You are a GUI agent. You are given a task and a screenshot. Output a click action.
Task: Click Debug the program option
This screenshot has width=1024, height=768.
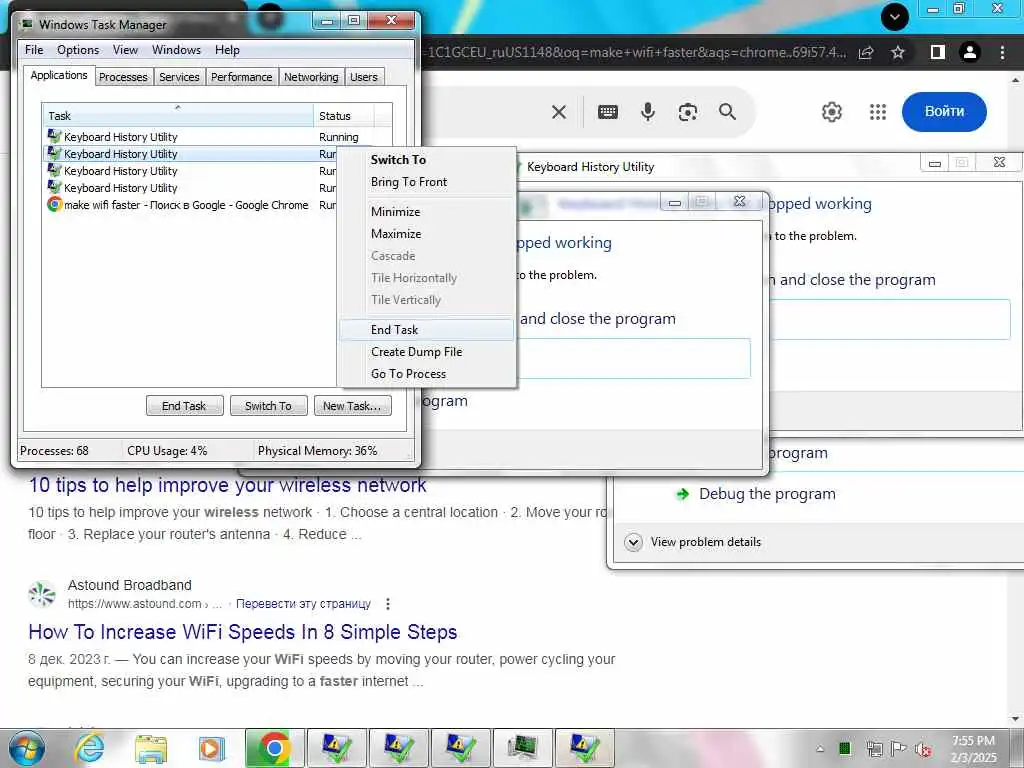tap(767, 494)
